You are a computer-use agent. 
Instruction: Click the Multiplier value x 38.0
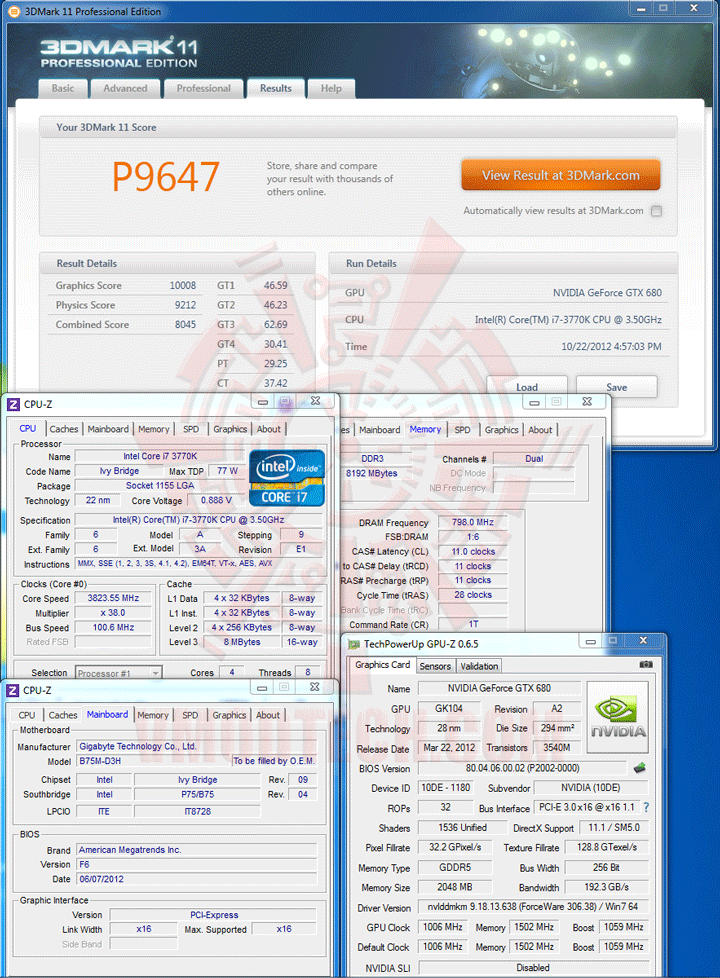click(x=114, y=612)
